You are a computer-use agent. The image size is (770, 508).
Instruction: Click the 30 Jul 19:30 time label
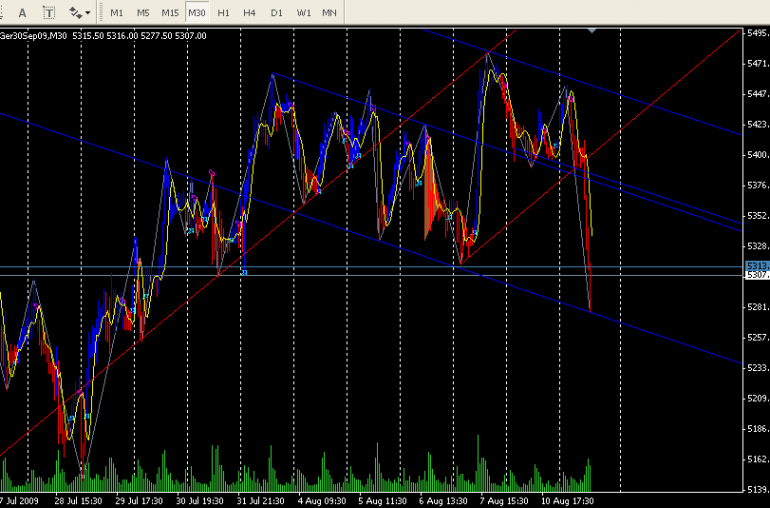click(x=200, y=501)
